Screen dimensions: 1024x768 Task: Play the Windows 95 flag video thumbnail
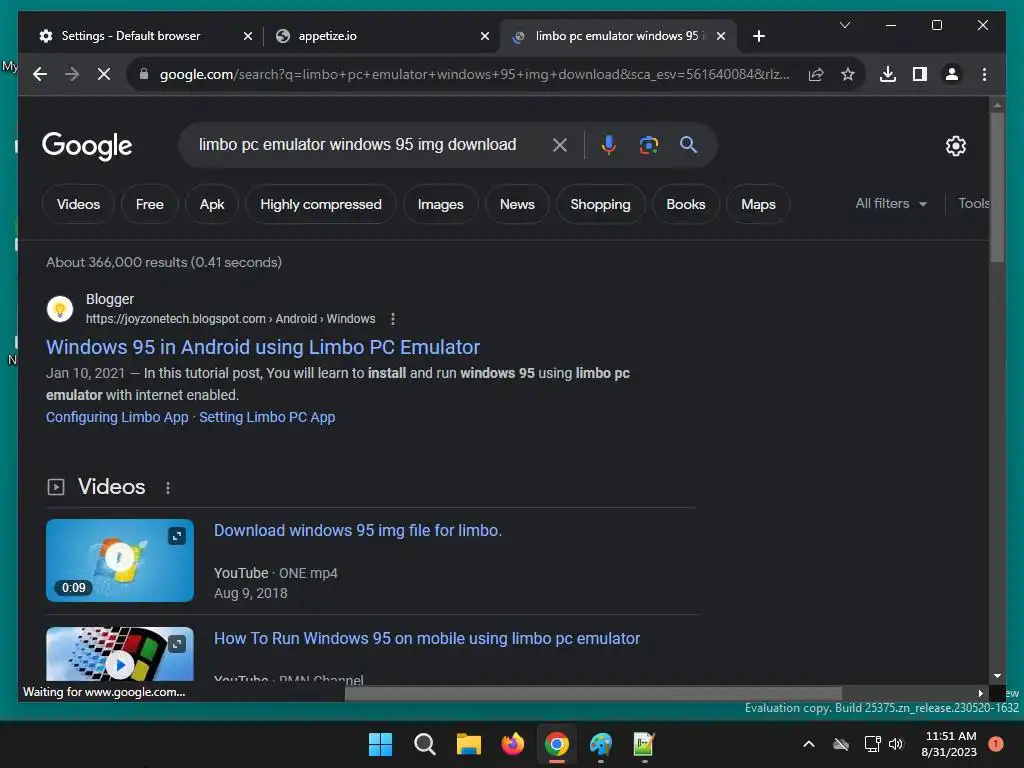(120, 654)
